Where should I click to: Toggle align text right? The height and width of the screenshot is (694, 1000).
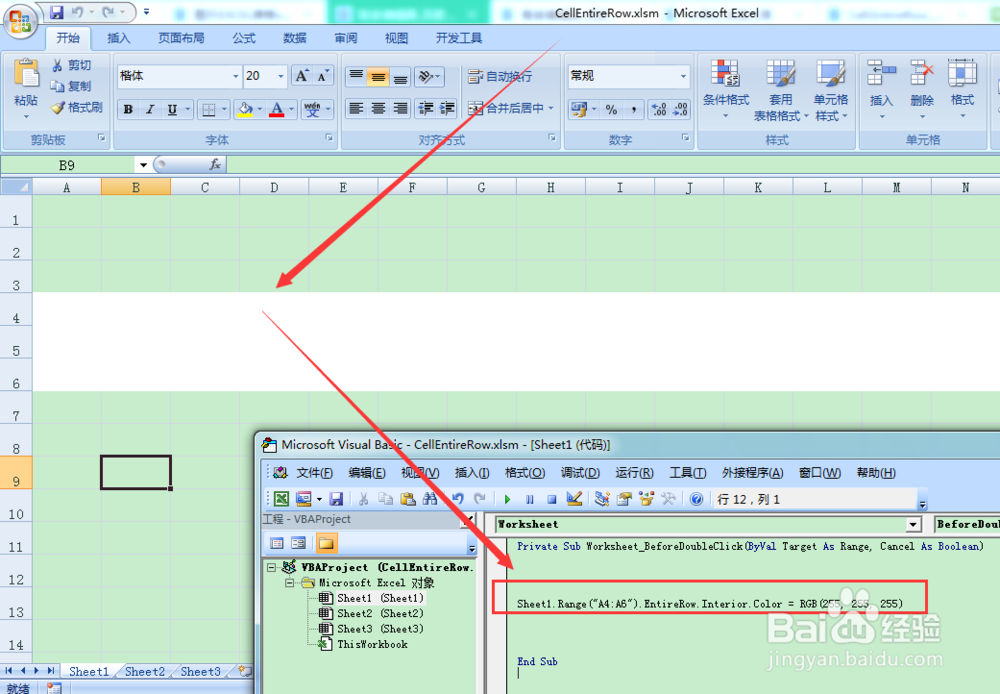click(400, 108)
